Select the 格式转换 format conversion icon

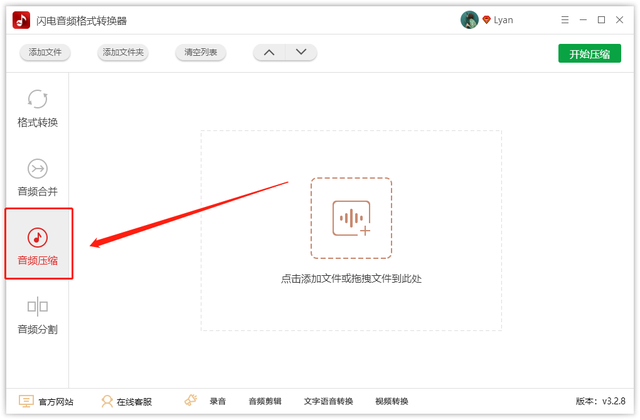(x=37, y=99)
